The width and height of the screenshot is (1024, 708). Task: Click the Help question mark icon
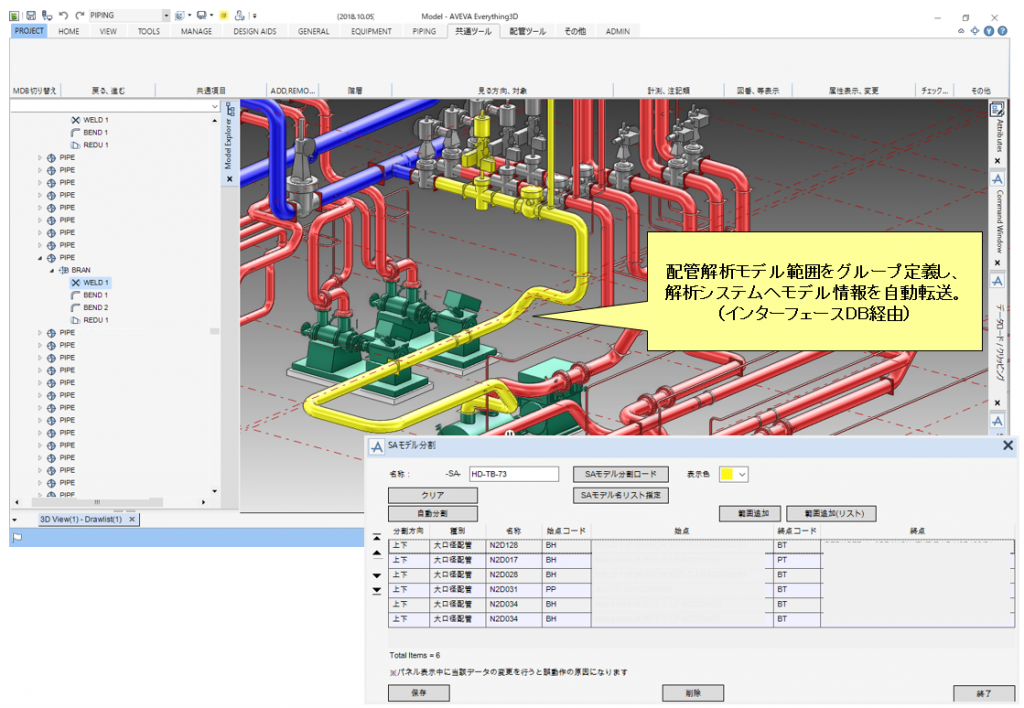1002,31
